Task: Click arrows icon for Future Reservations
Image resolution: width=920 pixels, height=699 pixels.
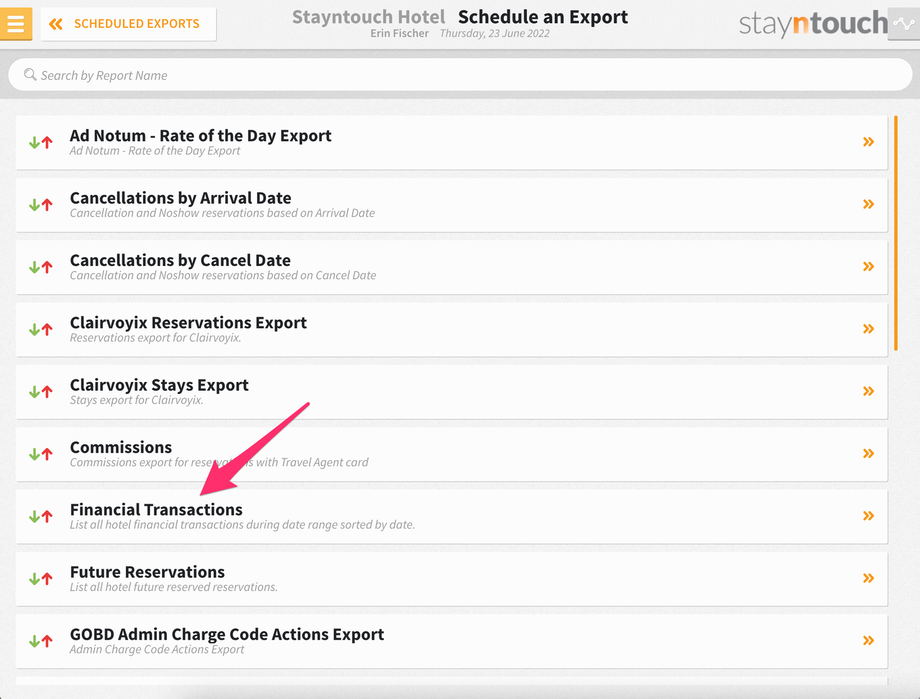Action: [41, 579]
